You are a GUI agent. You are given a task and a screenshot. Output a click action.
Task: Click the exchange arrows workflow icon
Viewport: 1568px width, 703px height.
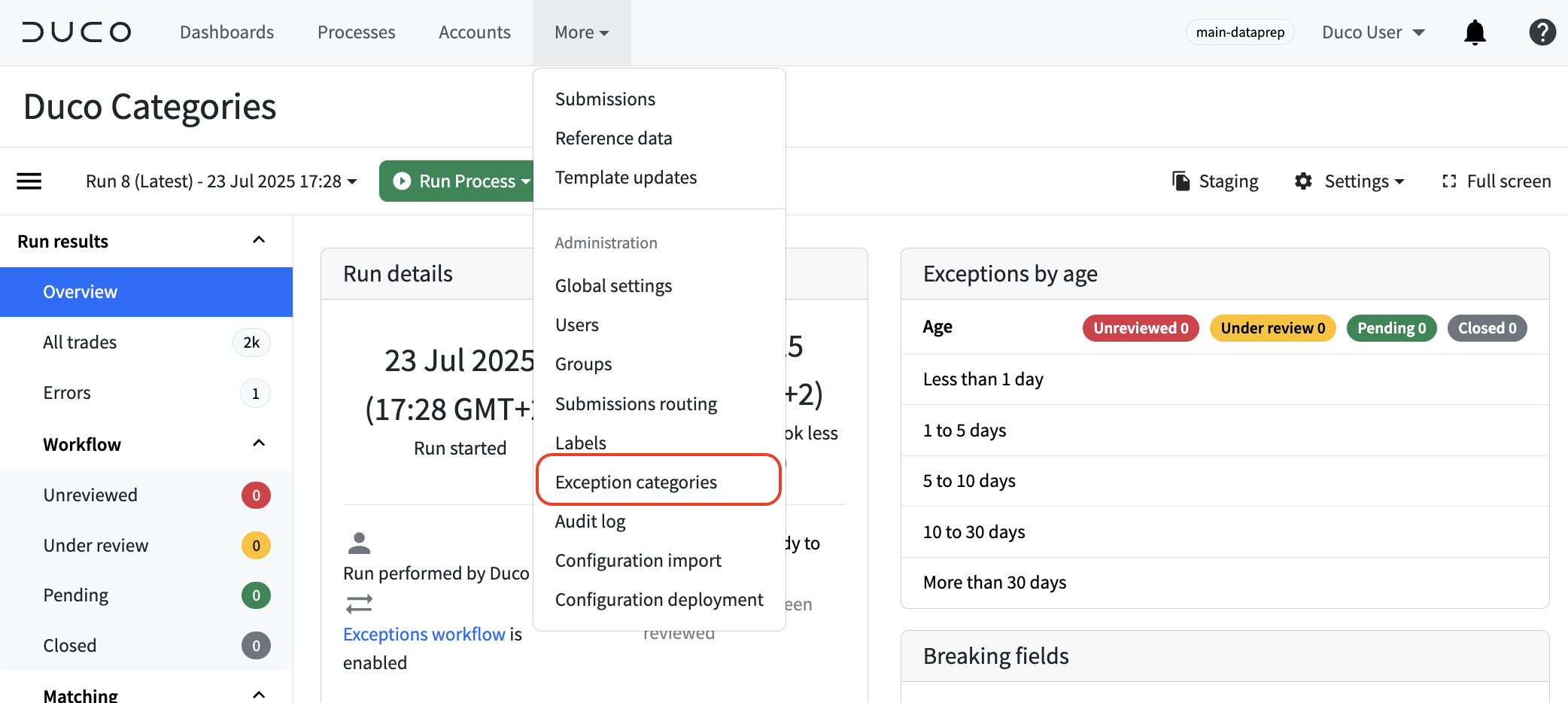(x=359, y=604)
